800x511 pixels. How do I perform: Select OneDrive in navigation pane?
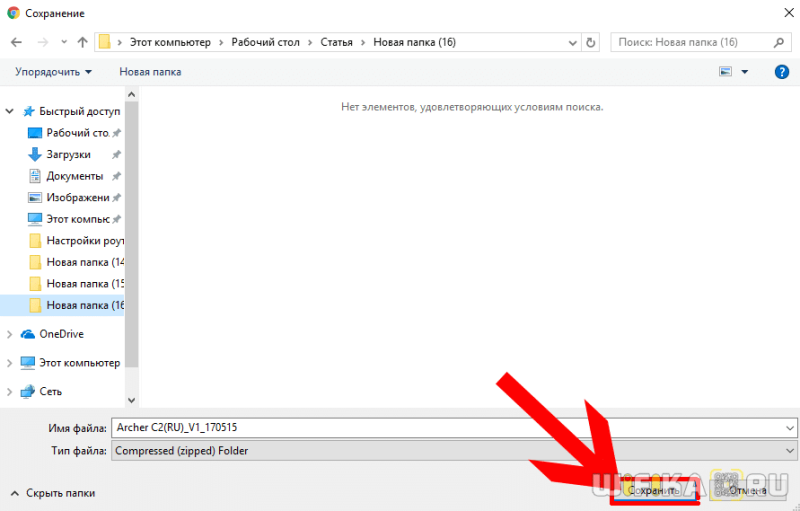pyautogui.click(x=62, y=334)
